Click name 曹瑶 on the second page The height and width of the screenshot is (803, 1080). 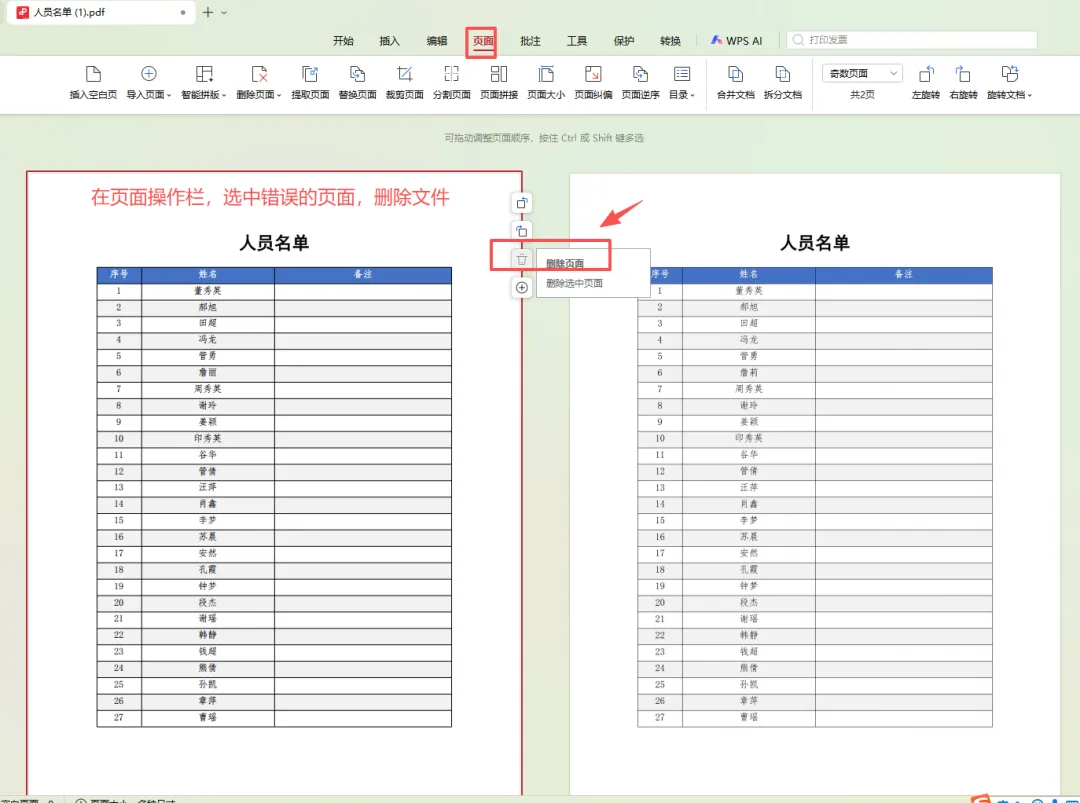(x=749, y=718)
